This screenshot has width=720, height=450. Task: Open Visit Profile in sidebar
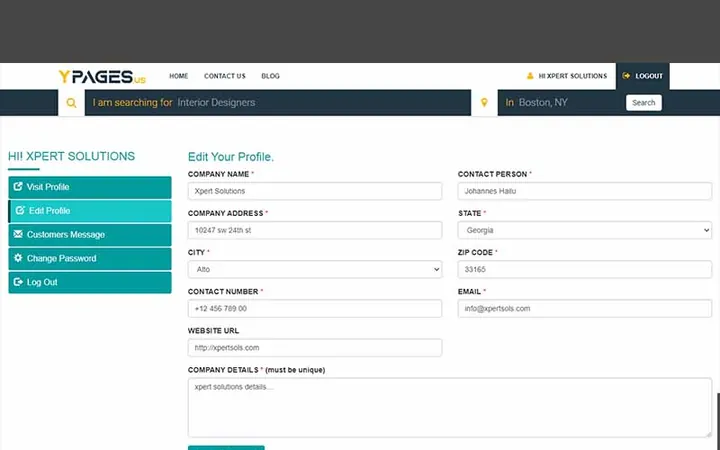click(x=90, y=187)
